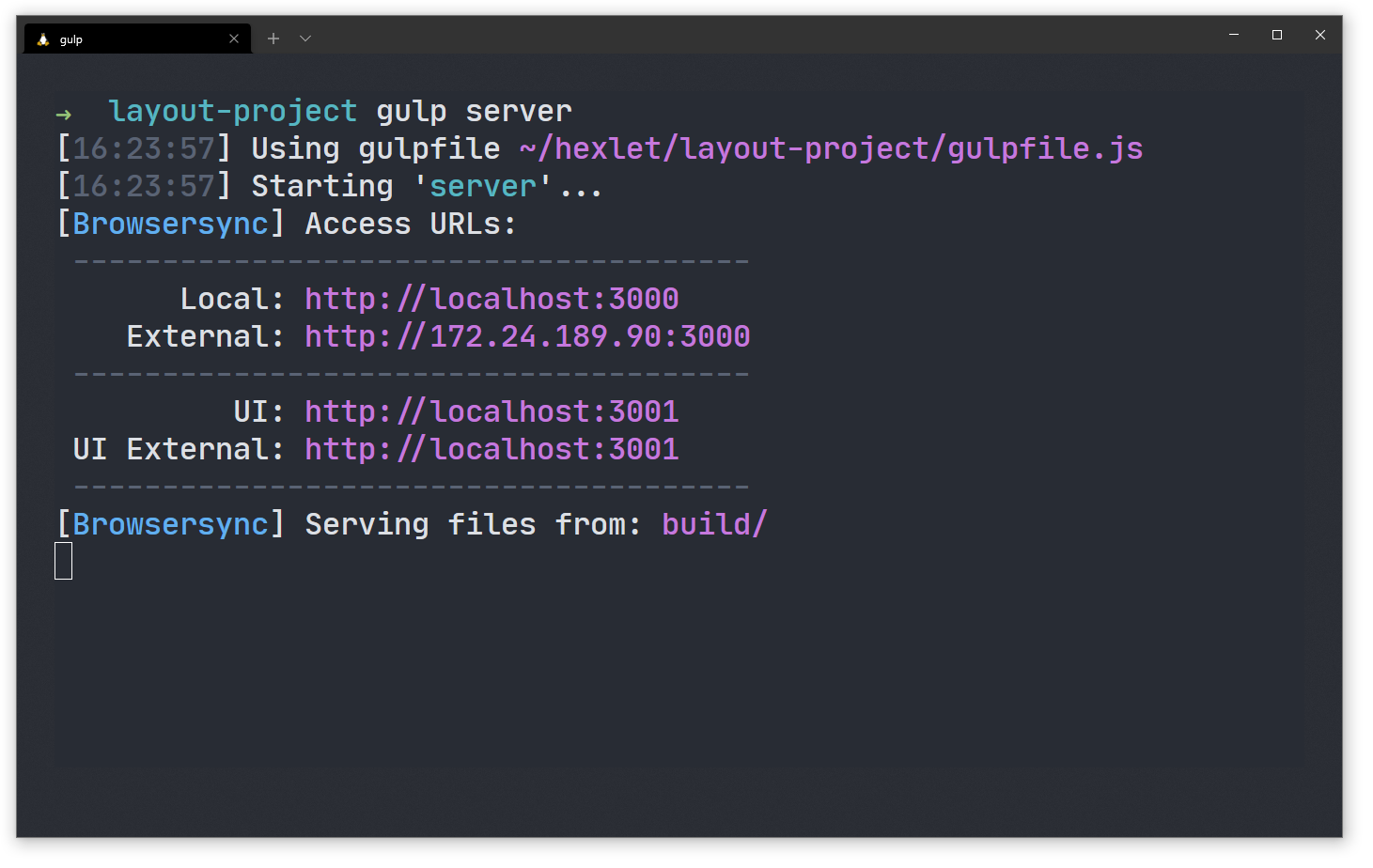Click the green prompt arrow icon
Image resolution: width=1373 pixels, height=868 pixels.
(x=64, y=115)
